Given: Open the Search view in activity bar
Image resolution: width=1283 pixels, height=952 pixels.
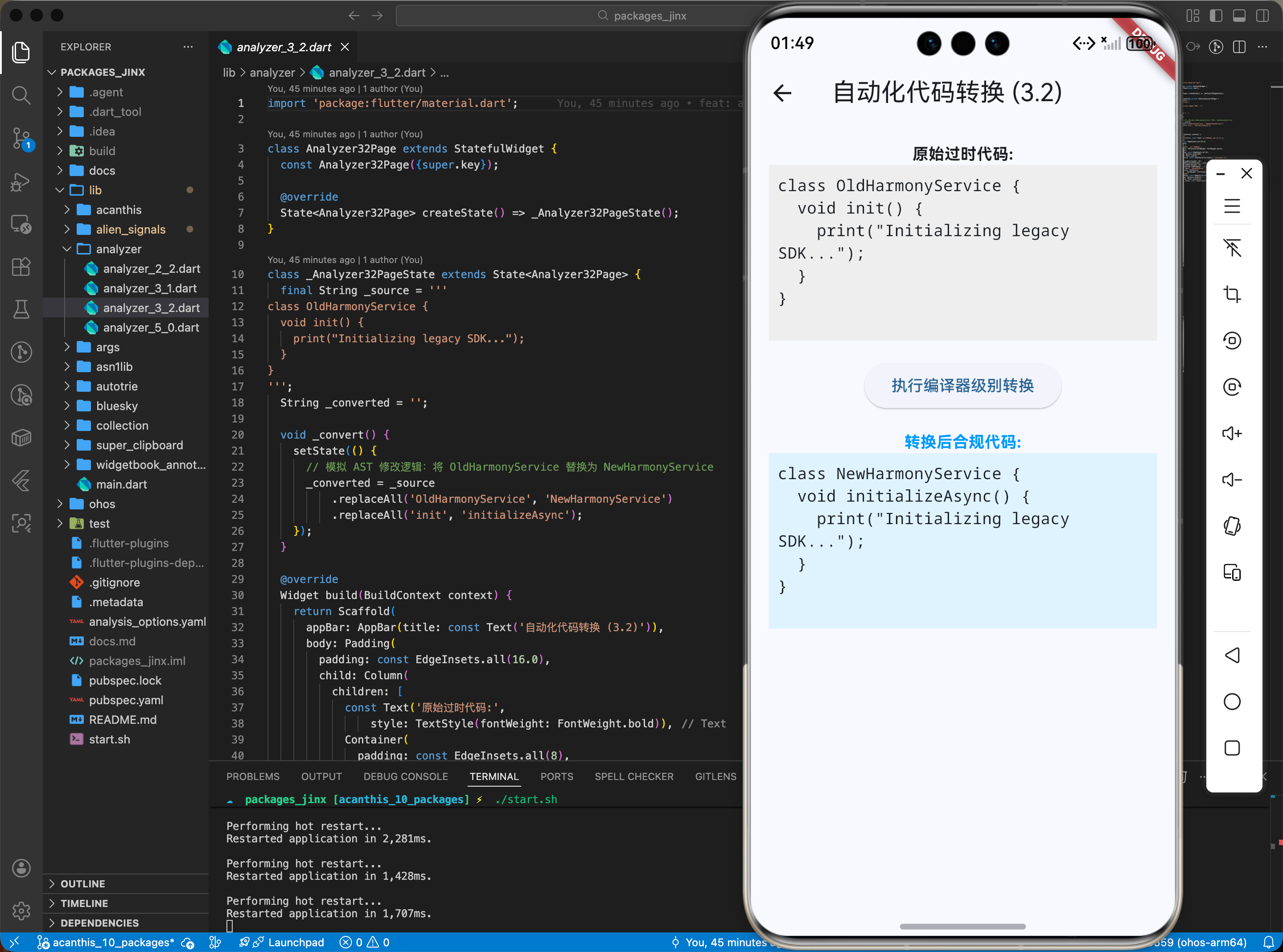Looking at the screenshot, I should click(x=21, y=95).
